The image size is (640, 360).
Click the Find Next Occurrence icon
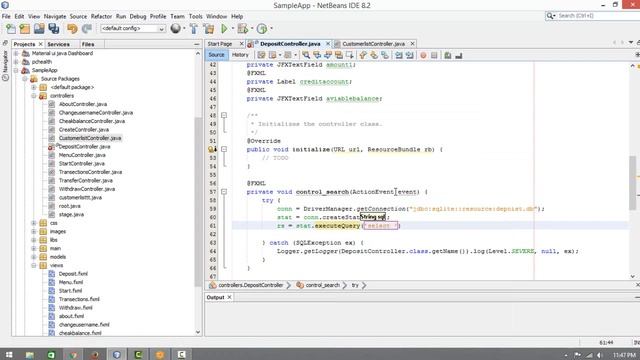[328, 55]
